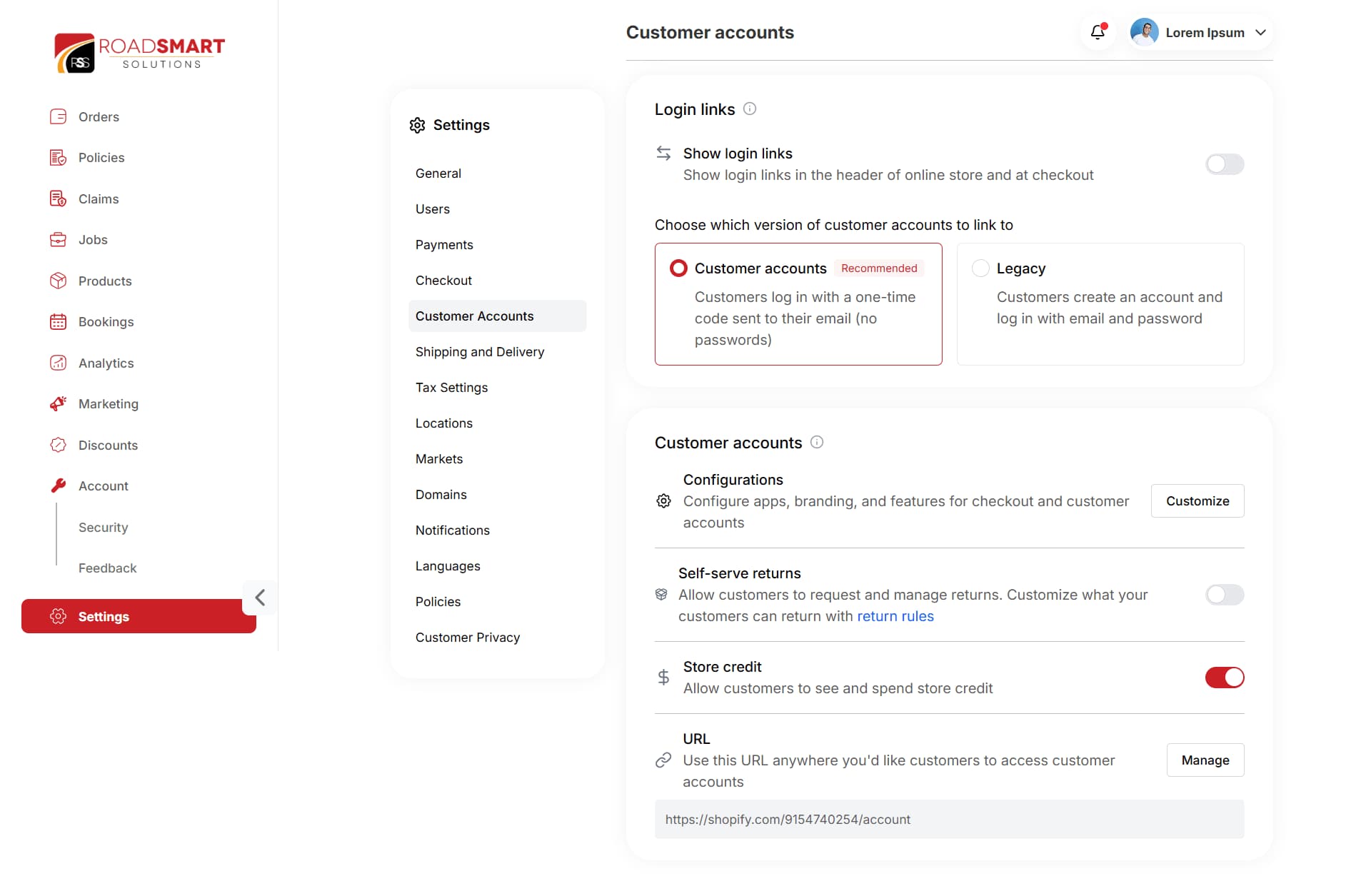The image size is (1371, 896).
Task: Click the Manage URL button
Action: tap(1205, 760)
